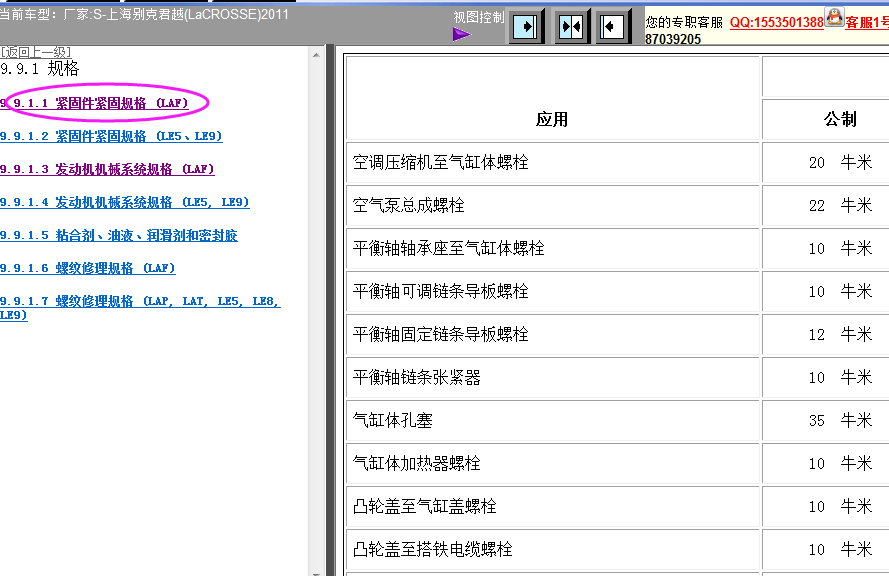This screenshot has width=889, height=576.
Task: Click the 20 牛米 torque value
Action: pos(840,163)
